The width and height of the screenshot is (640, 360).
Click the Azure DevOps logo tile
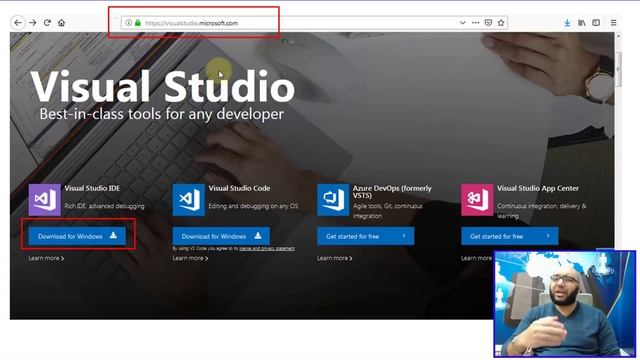pos(333,200)
